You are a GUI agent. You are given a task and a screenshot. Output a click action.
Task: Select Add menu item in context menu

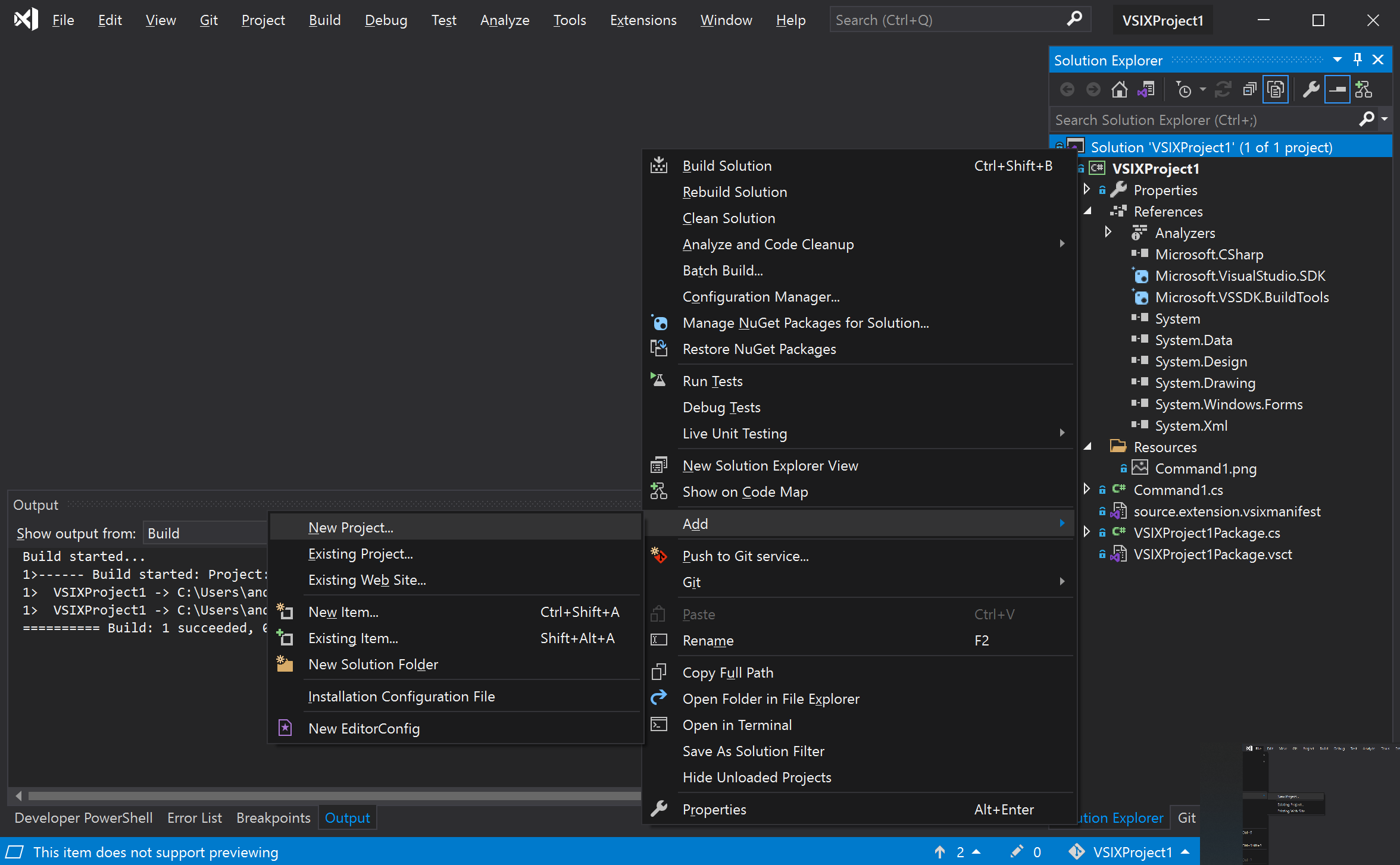(860, 523)
